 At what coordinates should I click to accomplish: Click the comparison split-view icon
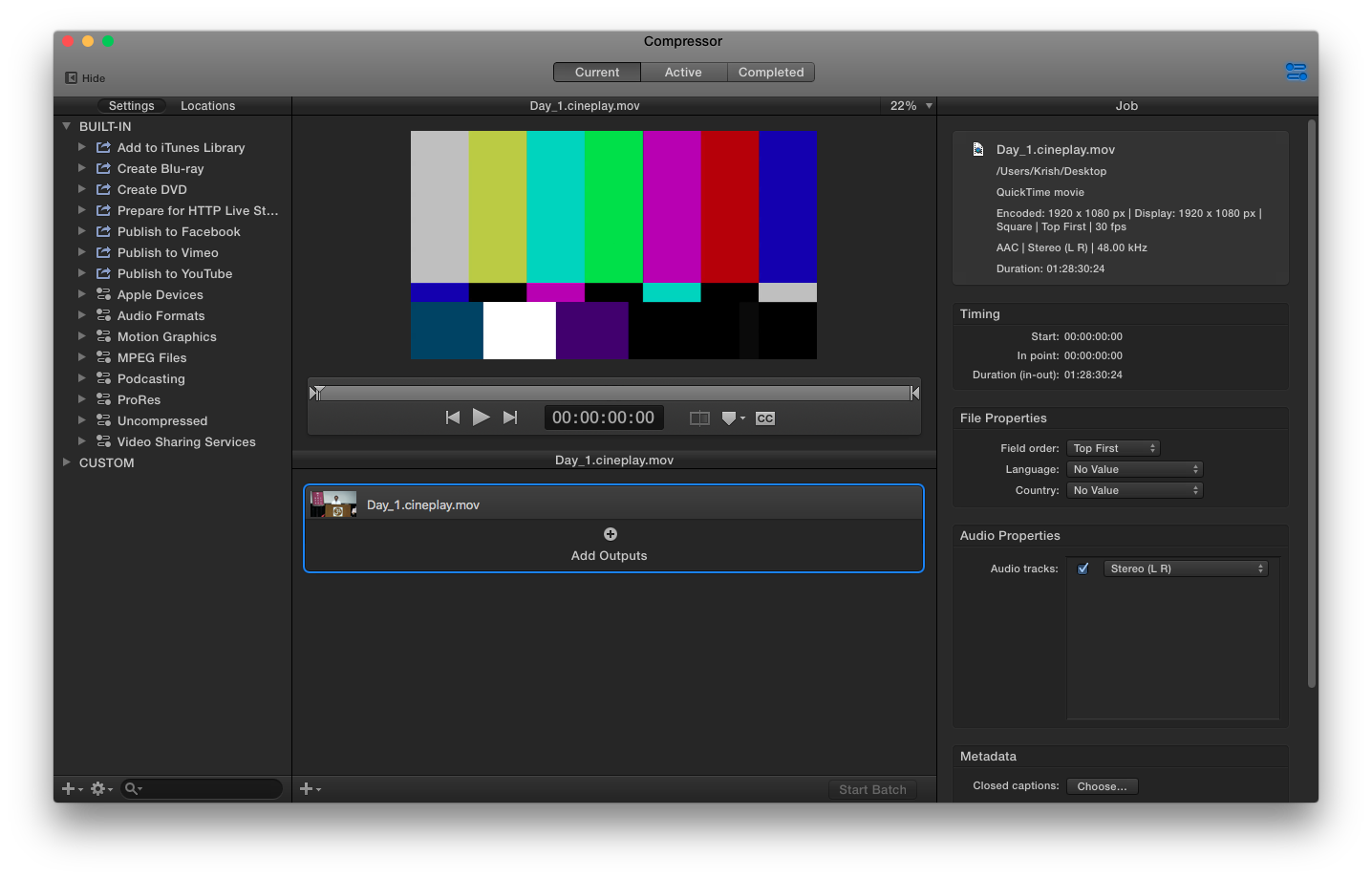pos(699,418)
